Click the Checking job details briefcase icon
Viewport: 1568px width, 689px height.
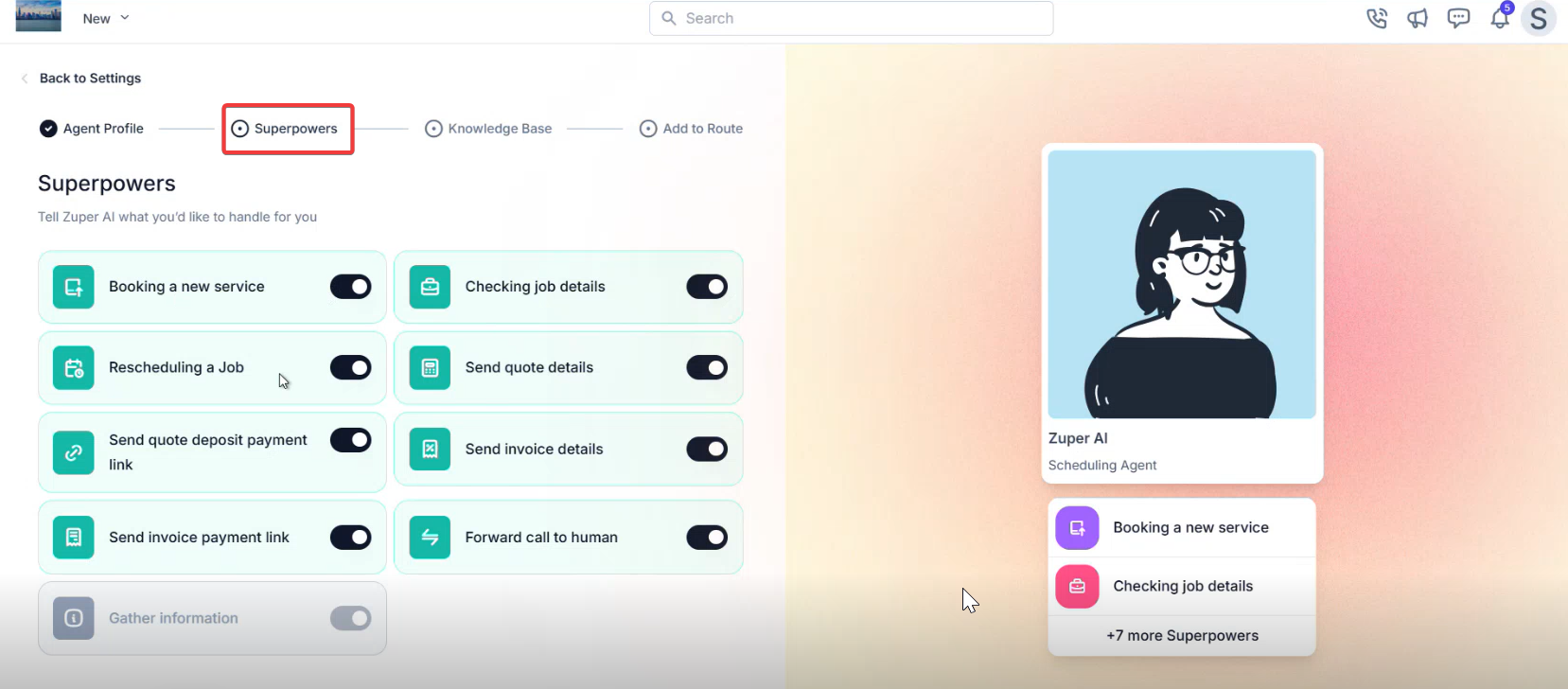(430, 287)
